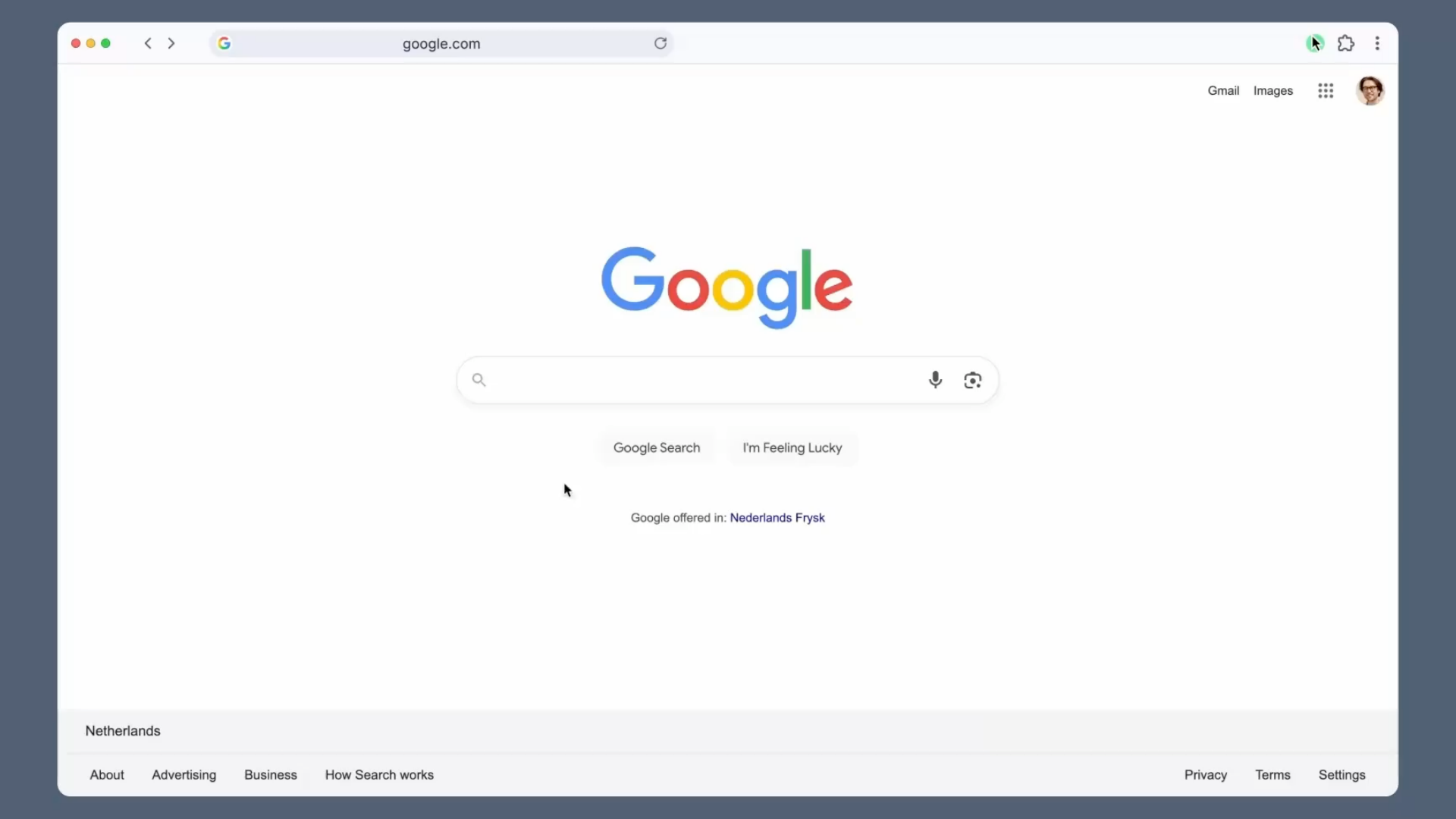This screenshot has height=819, width=1456.
Task: Open the Images link
Action: pos(1273,91)
